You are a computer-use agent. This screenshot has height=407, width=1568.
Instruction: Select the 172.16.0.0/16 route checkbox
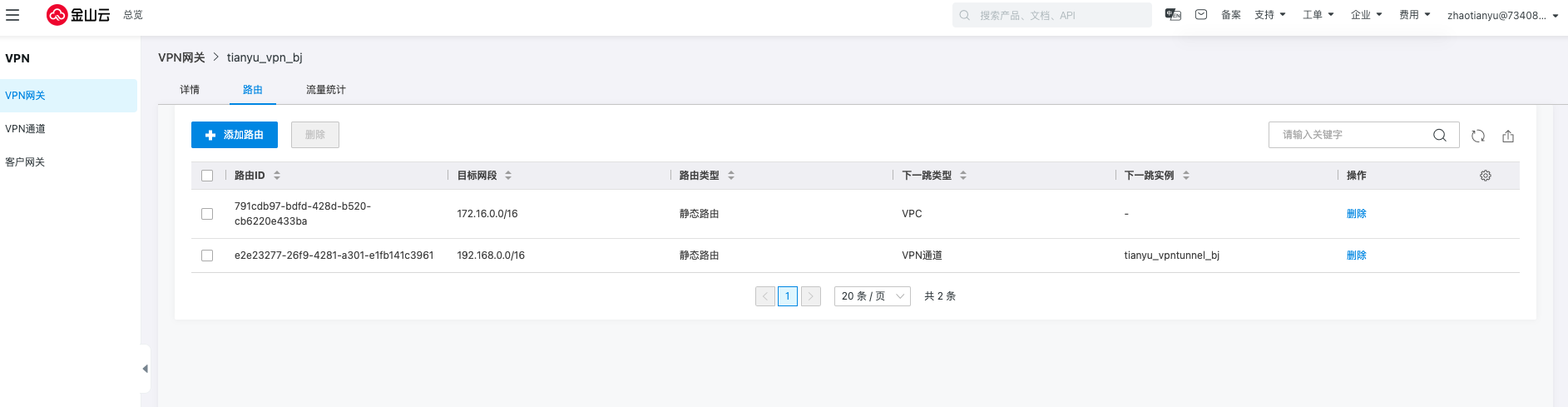207,214
